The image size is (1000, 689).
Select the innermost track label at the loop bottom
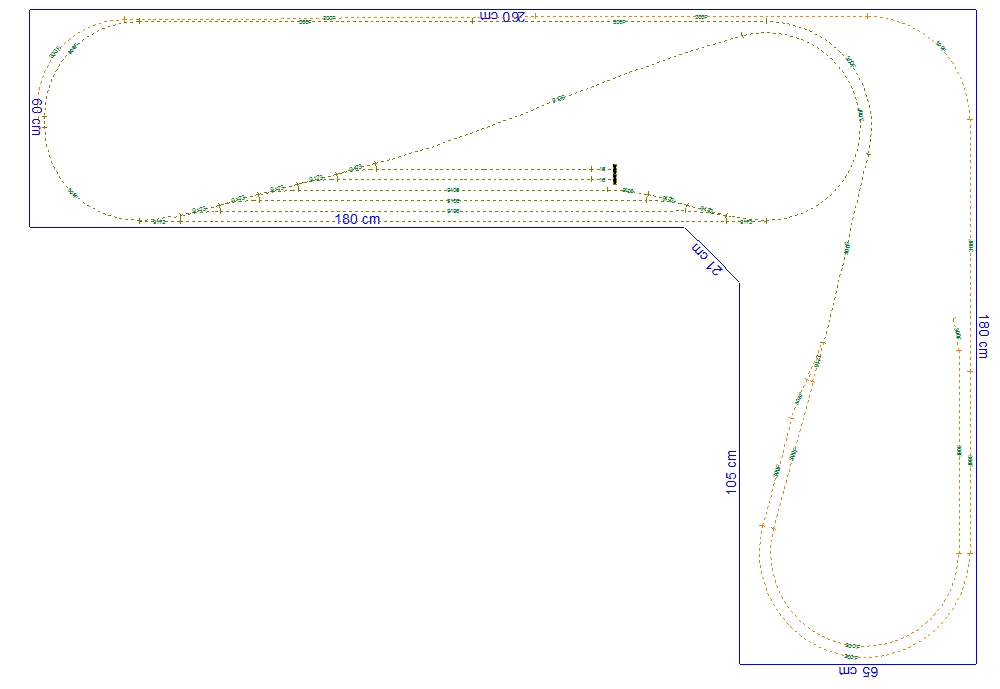pyautogui.click(x=852, y=646)
